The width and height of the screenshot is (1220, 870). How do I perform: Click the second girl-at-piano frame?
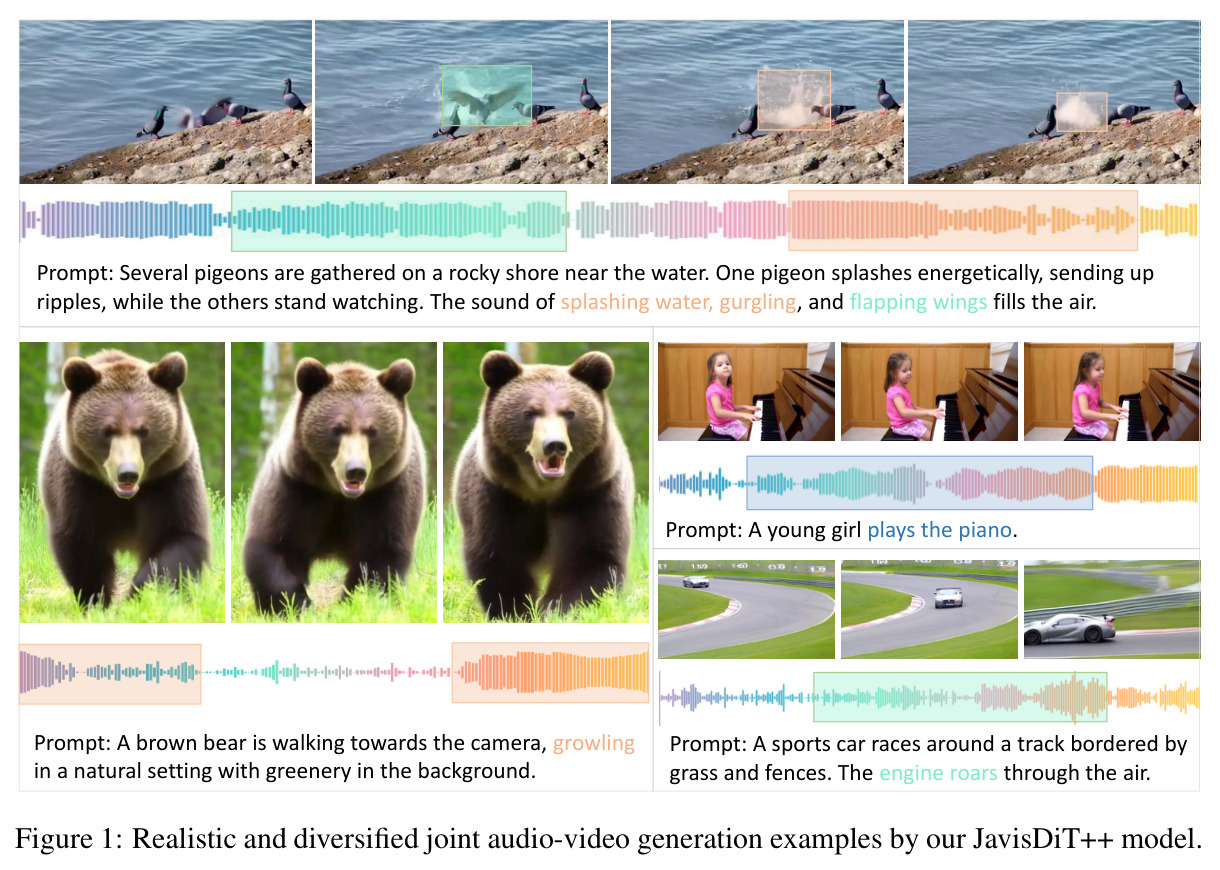coord(929,391)
